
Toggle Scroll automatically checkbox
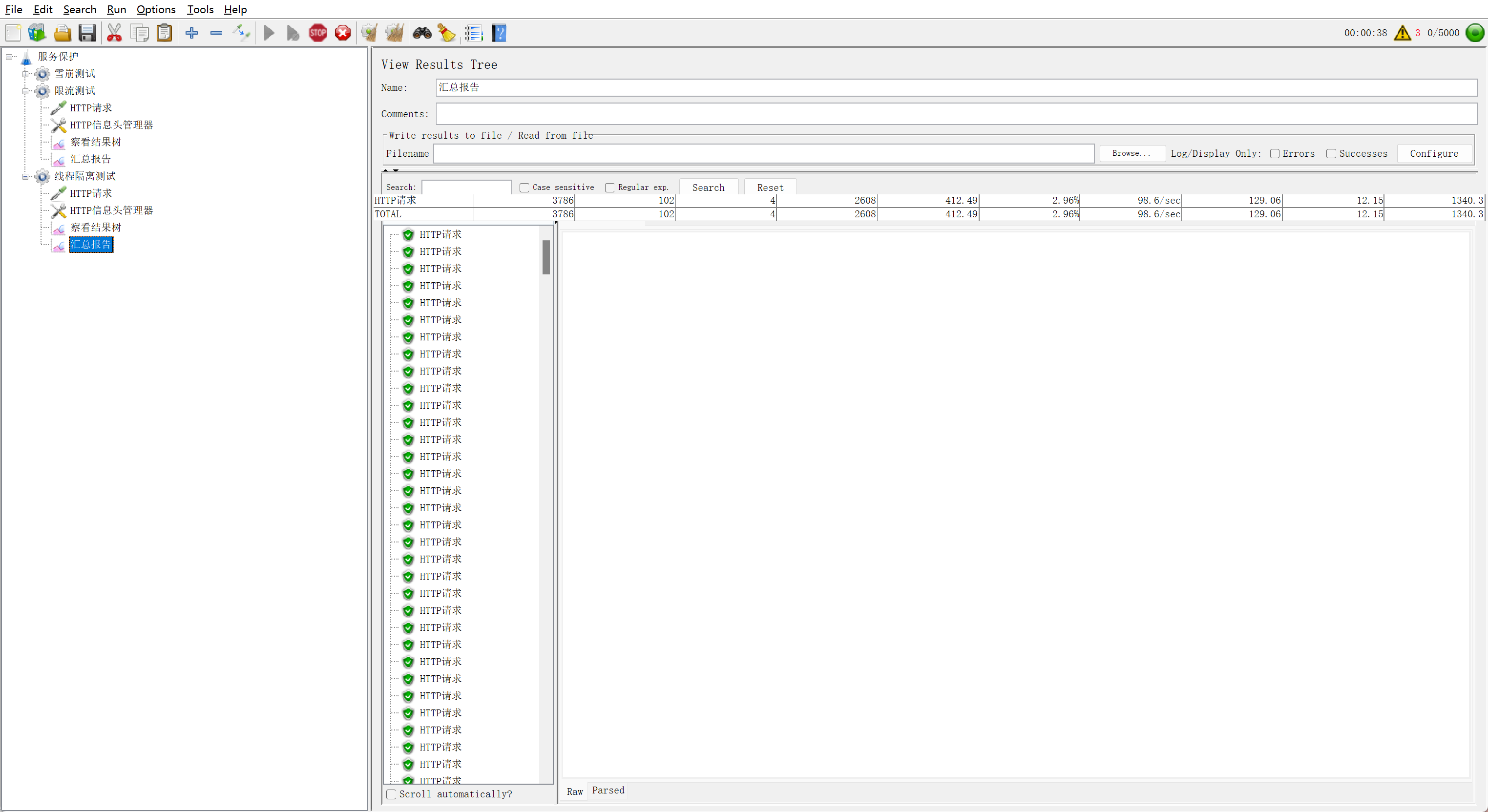coord(392,794)
